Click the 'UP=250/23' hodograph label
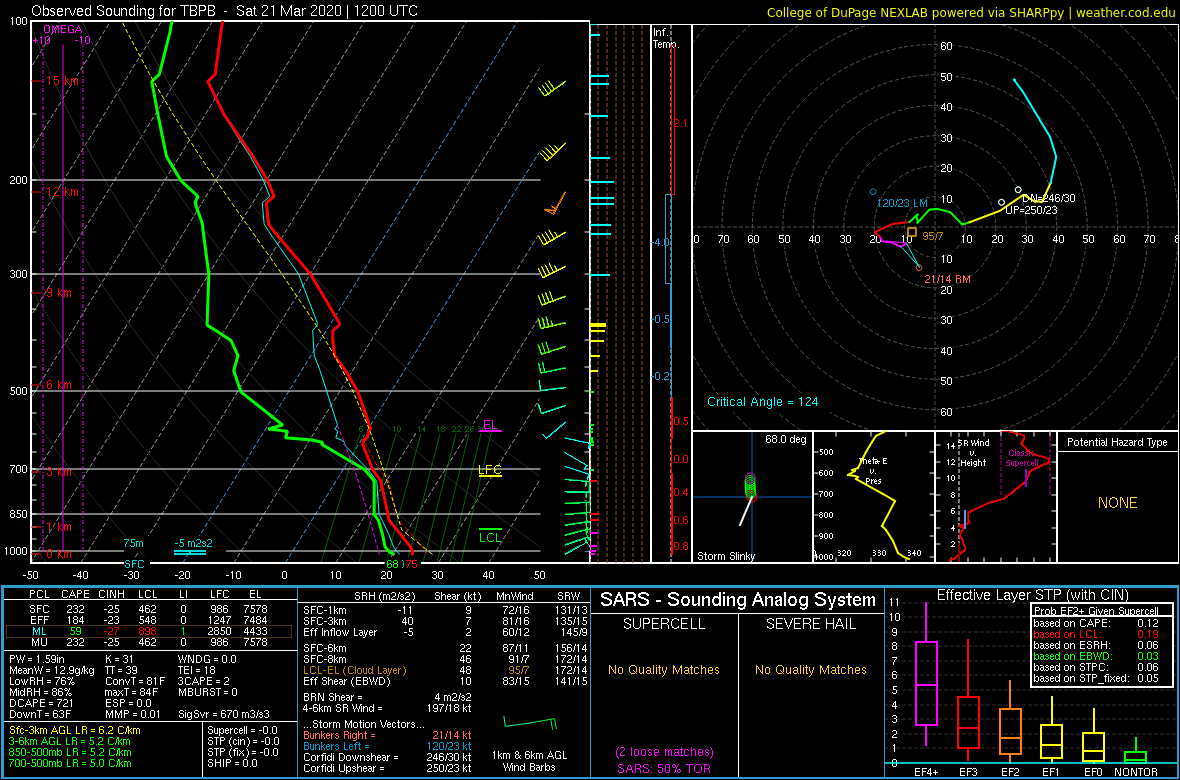This screenshot has width=1180, height=780. (1031, 209)
